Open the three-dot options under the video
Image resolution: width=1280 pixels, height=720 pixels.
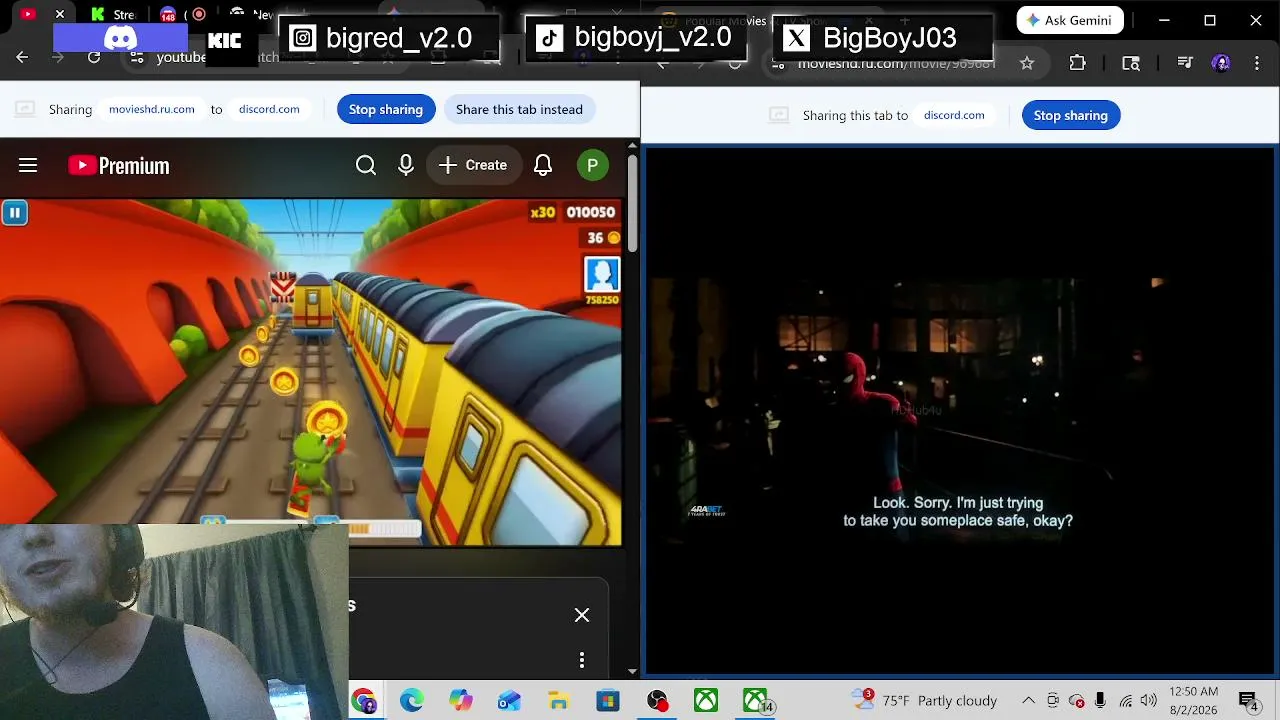coord(582,660)
